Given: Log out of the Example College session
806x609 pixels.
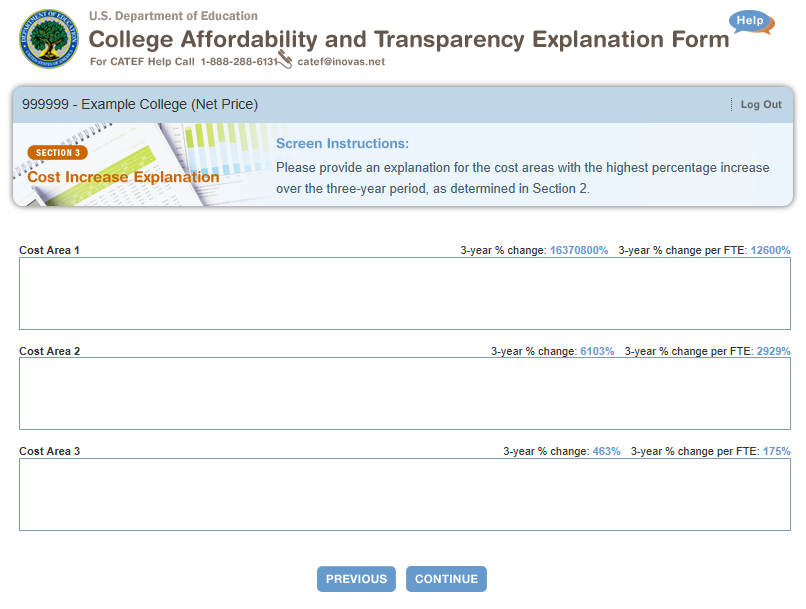Looking at the screenshot, I should (x=761, y=104).
